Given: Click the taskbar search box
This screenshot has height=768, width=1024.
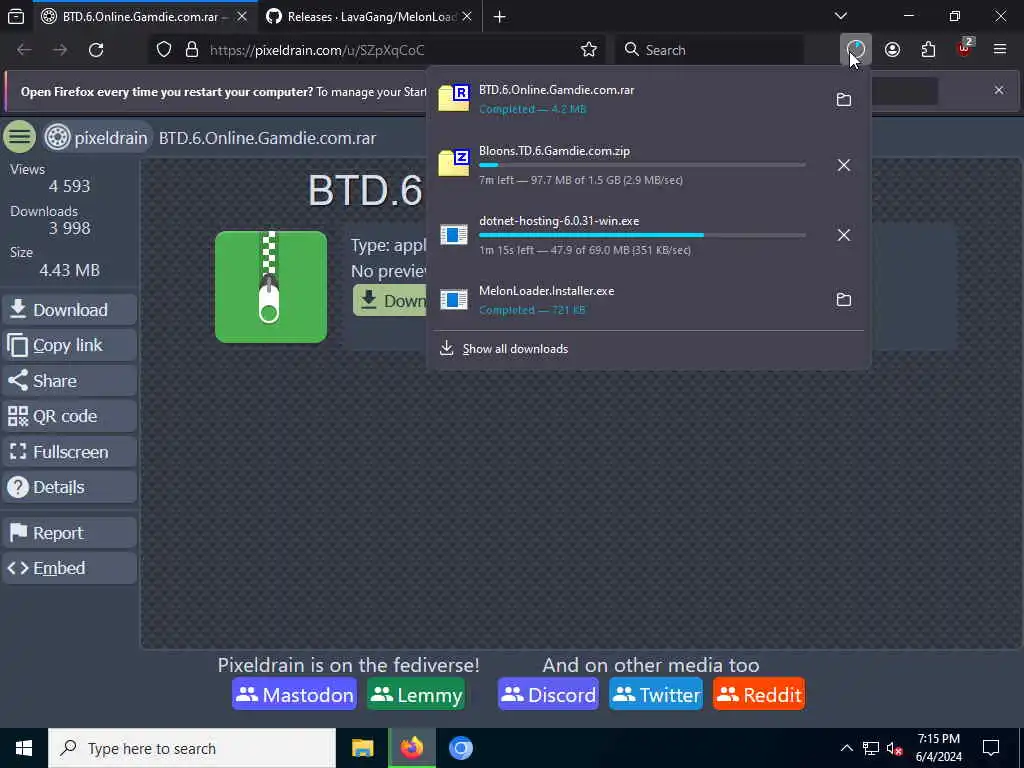Looking at the screenshot, I should coord(192,748).
